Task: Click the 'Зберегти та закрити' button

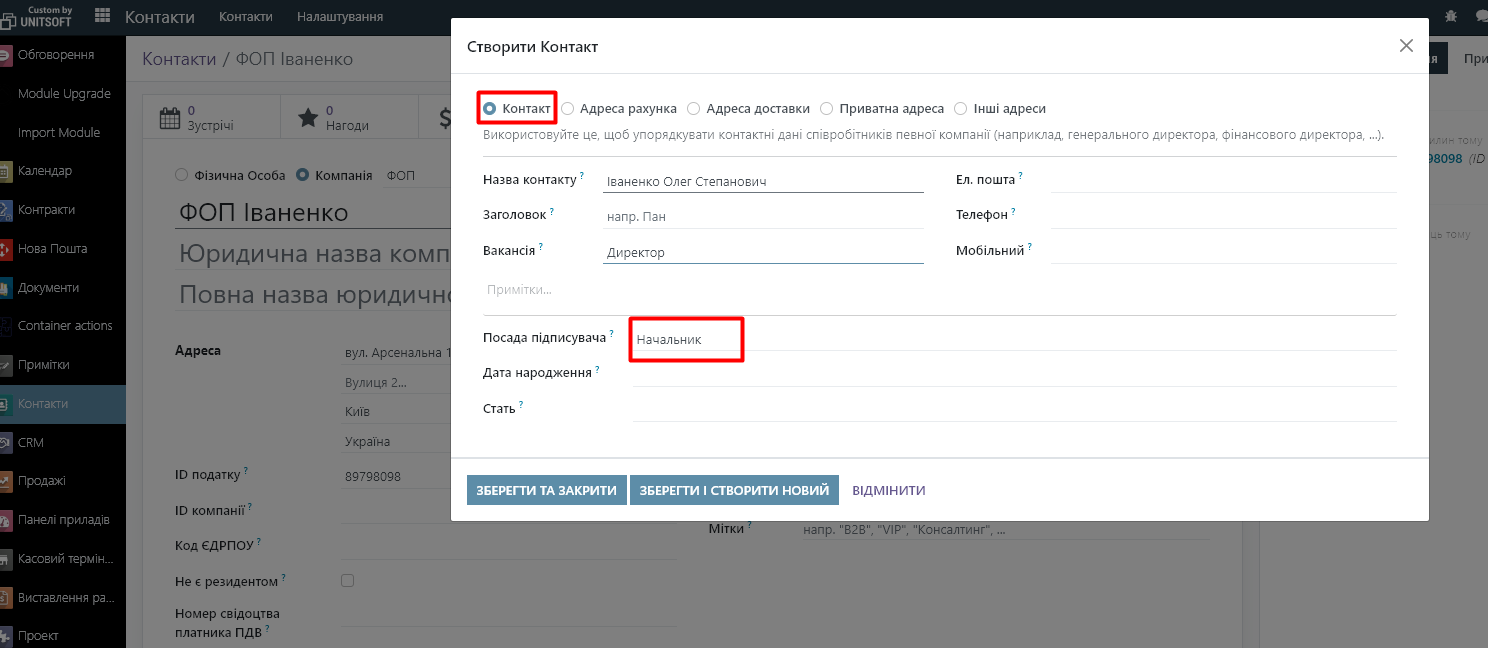Action: 546,490
